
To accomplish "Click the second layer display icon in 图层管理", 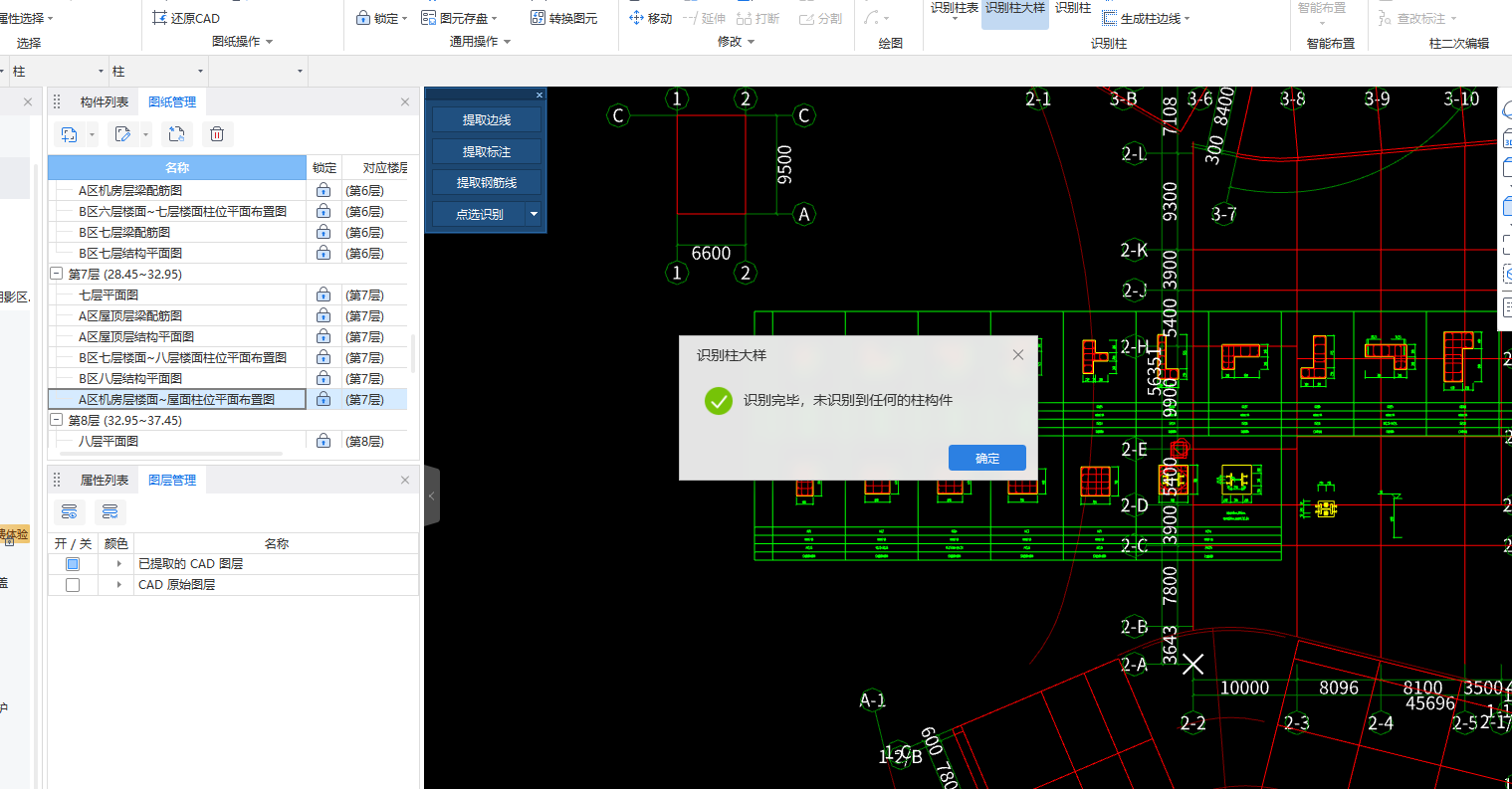I will [109, 512].
